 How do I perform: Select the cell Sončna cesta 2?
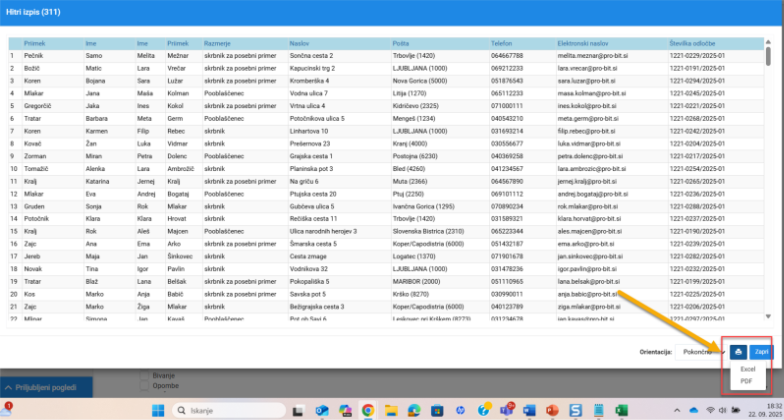pyautogui.click(x=311, y=56)
